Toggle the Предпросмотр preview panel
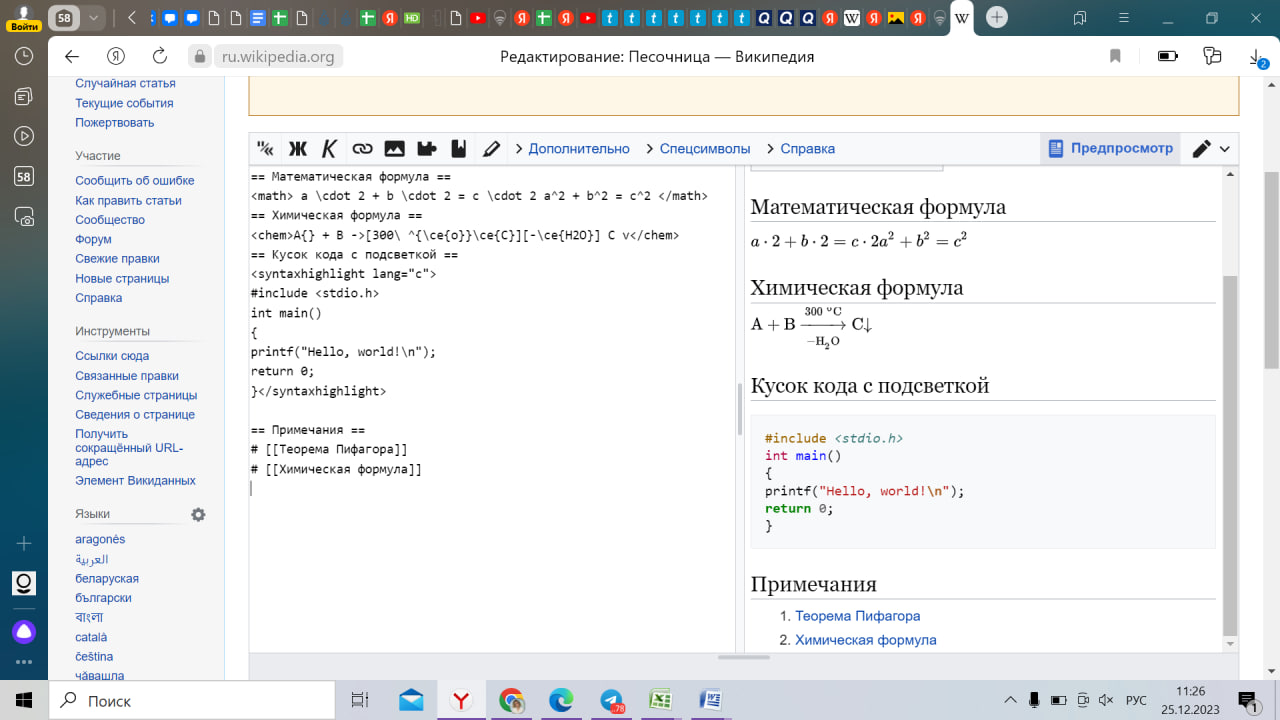This screenshot has width=1280, height=720. [1110, 149]
